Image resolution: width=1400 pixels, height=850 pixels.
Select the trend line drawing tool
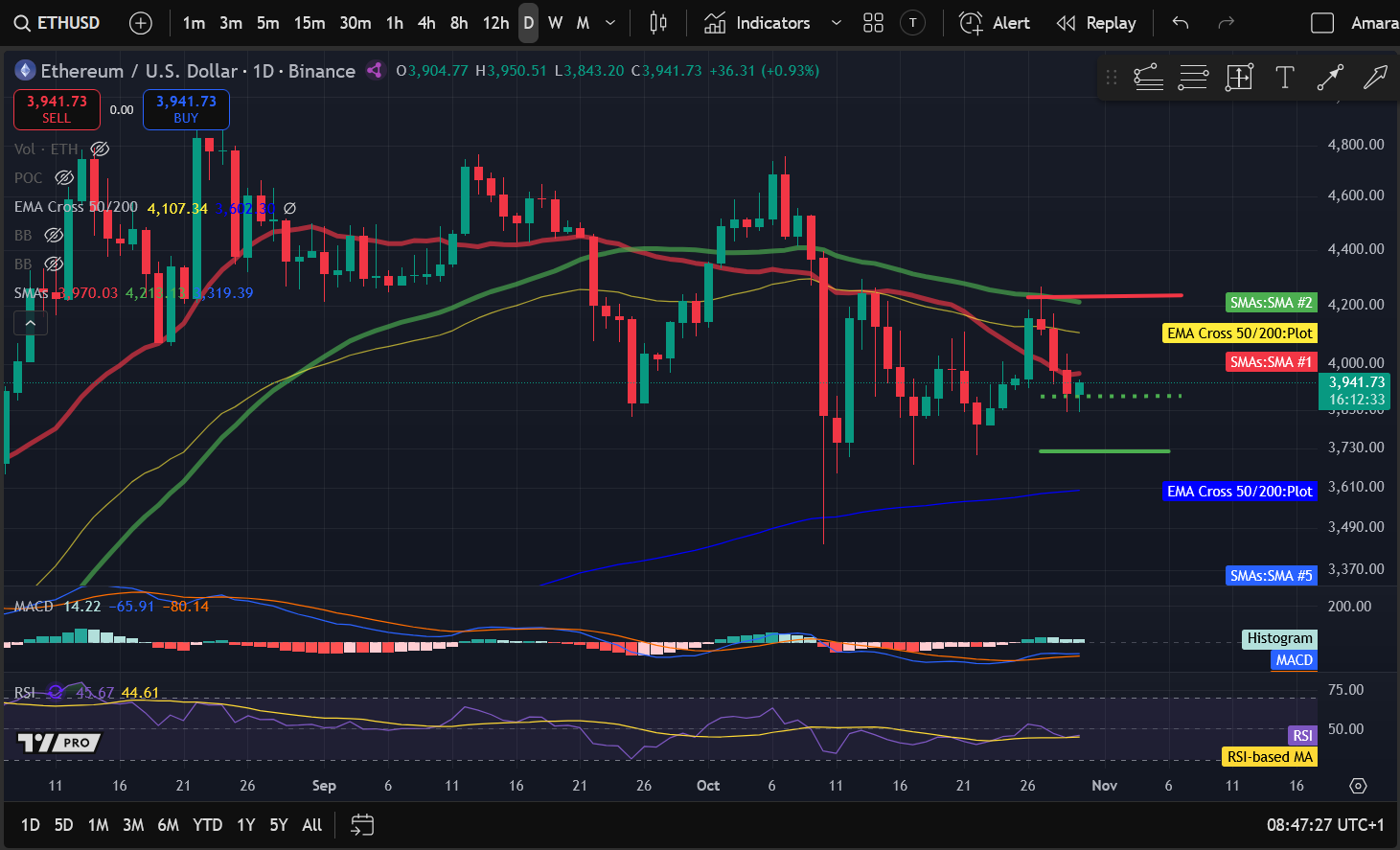point(1330,78)
